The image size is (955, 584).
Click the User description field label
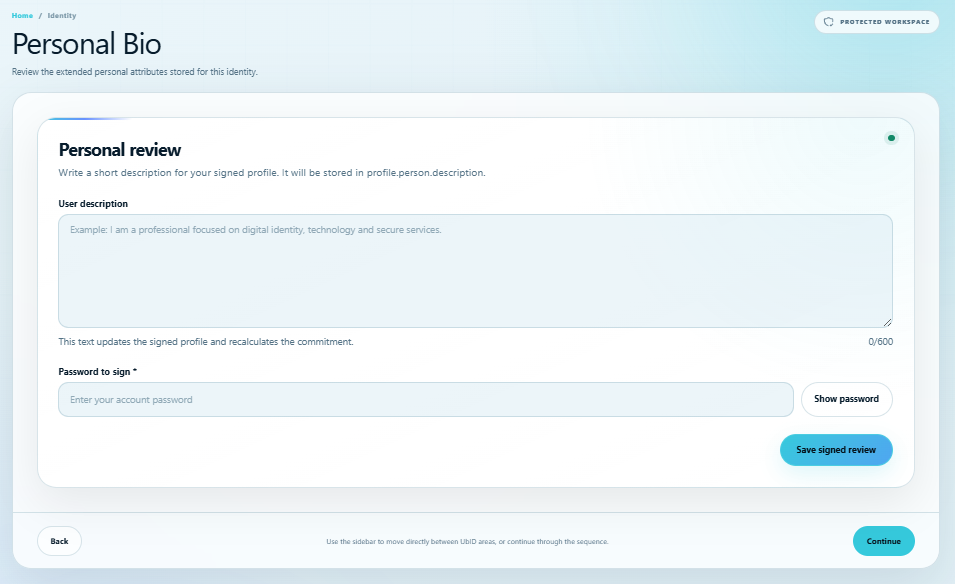[x=93, y=203]
